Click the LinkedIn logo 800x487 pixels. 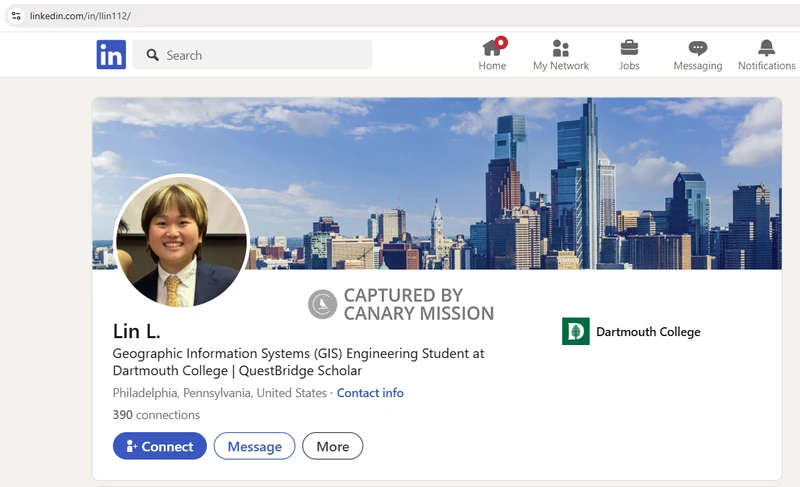tap(111, 55)
